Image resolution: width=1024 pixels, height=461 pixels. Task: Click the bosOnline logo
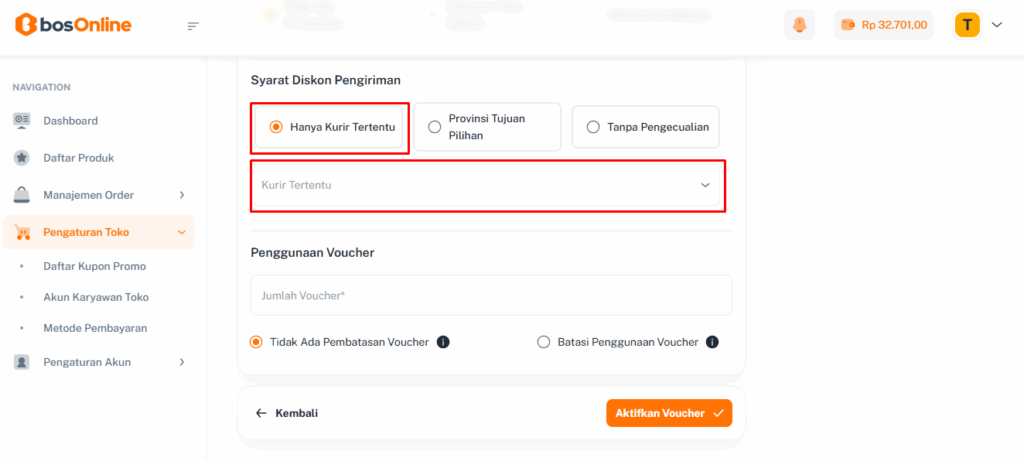73,25
